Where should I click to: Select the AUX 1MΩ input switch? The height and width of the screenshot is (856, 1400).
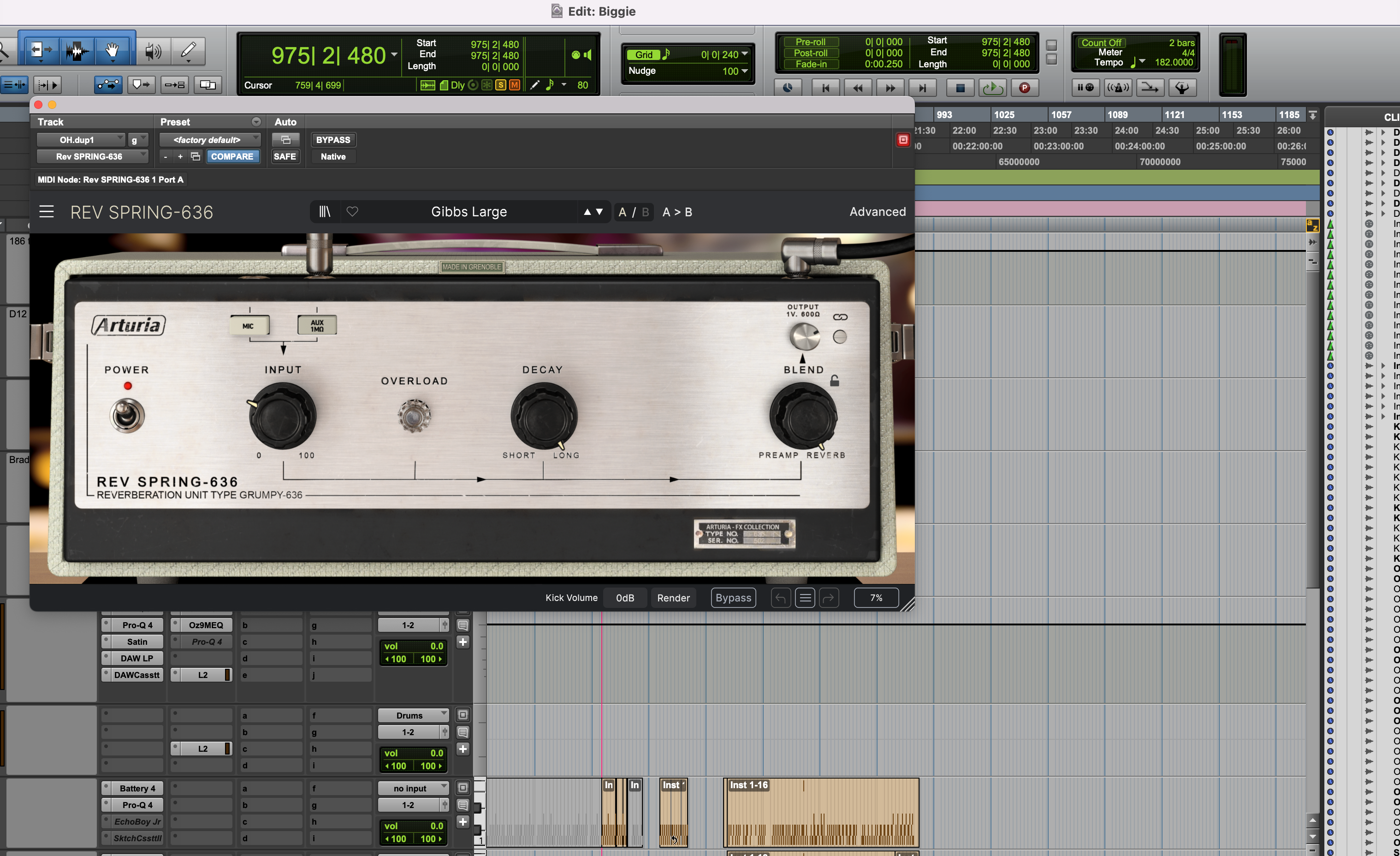[x=317, y=325]
